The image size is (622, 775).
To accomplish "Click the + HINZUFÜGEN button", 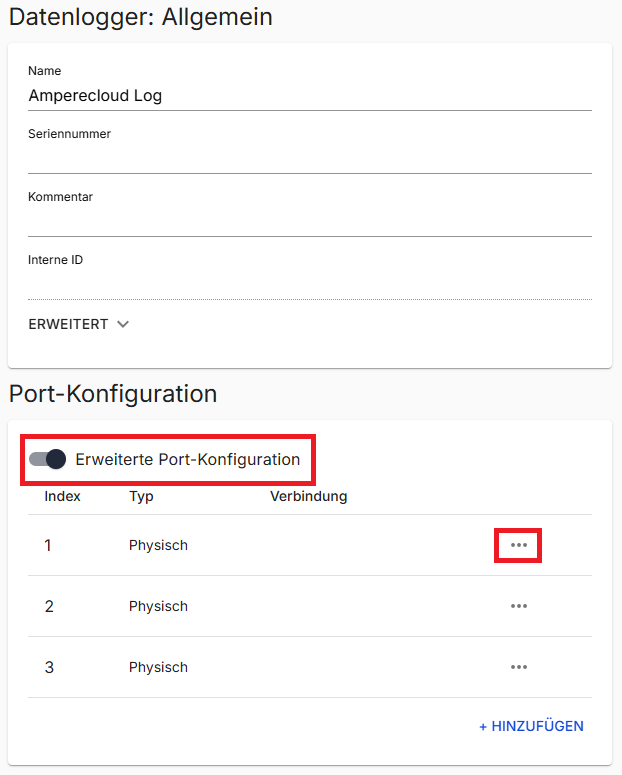I will (x=531, y=726).
